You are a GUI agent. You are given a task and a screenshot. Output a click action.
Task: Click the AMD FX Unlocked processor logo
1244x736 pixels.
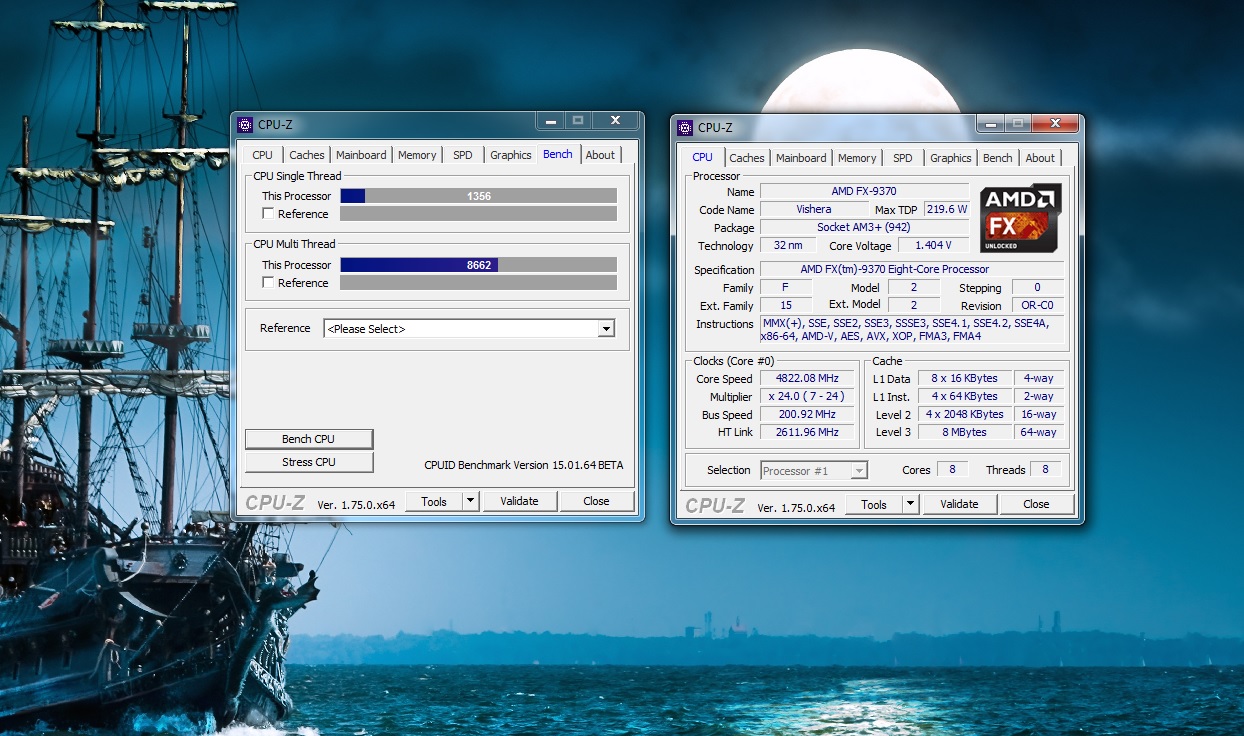point(1020,218)
